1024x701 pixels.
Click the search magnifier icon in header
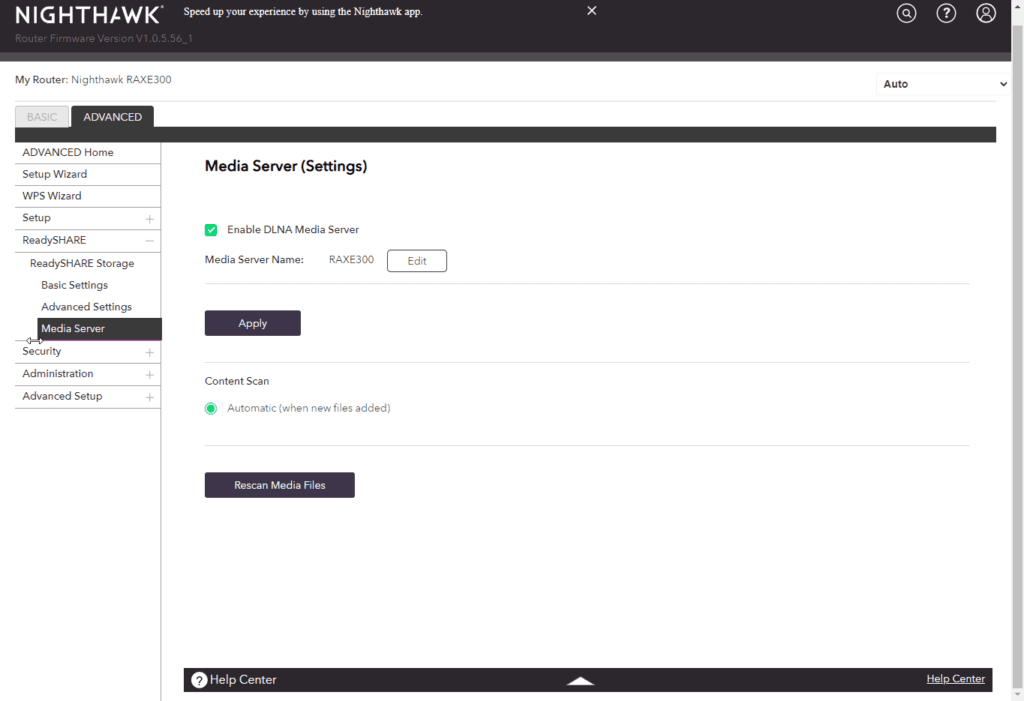tap(906, 13)
